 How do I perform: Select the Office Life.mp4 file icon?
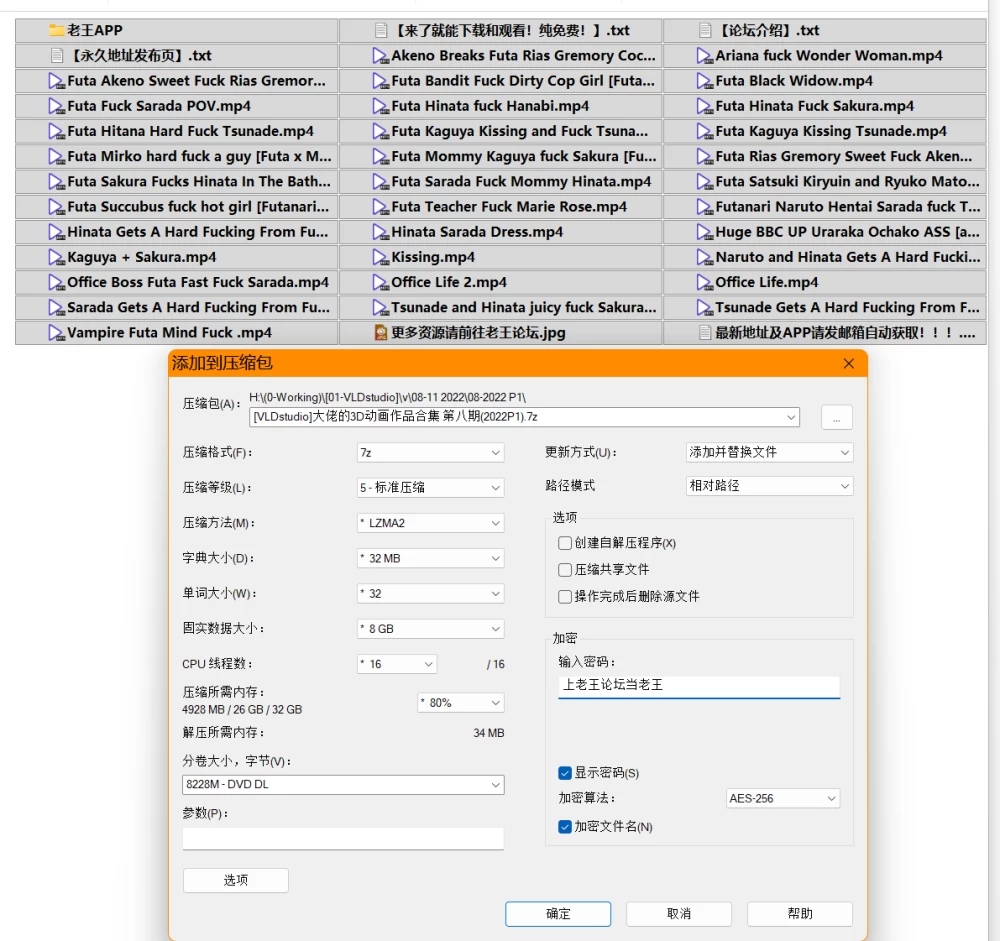click(x=704, y=282)
